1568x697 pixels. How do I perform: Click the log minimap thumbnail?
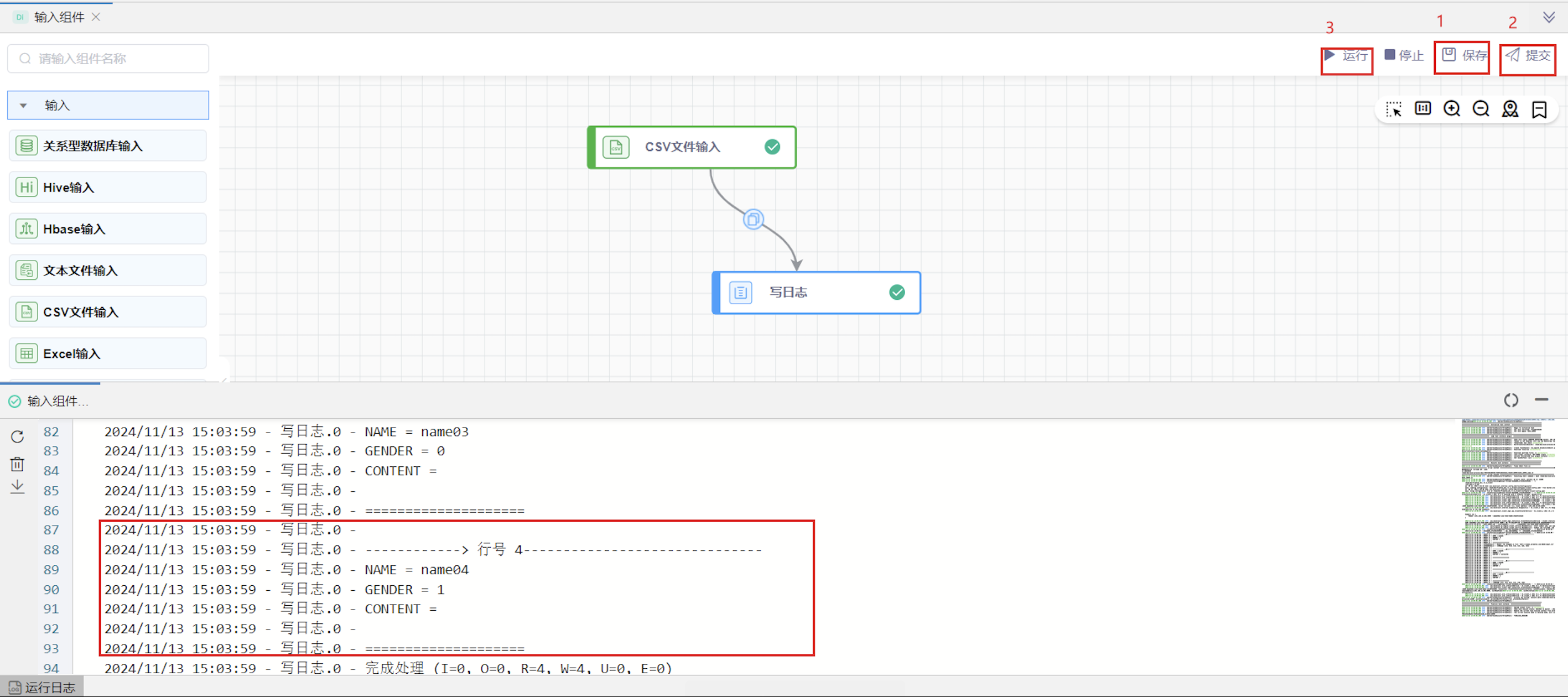1507,517
